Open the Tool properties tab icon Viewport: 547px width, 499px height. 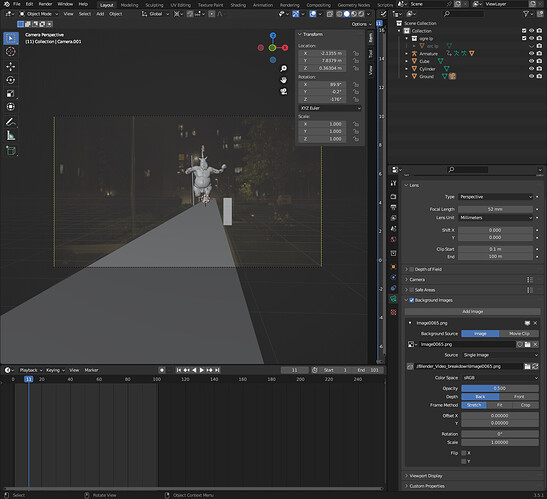(394, 183)
